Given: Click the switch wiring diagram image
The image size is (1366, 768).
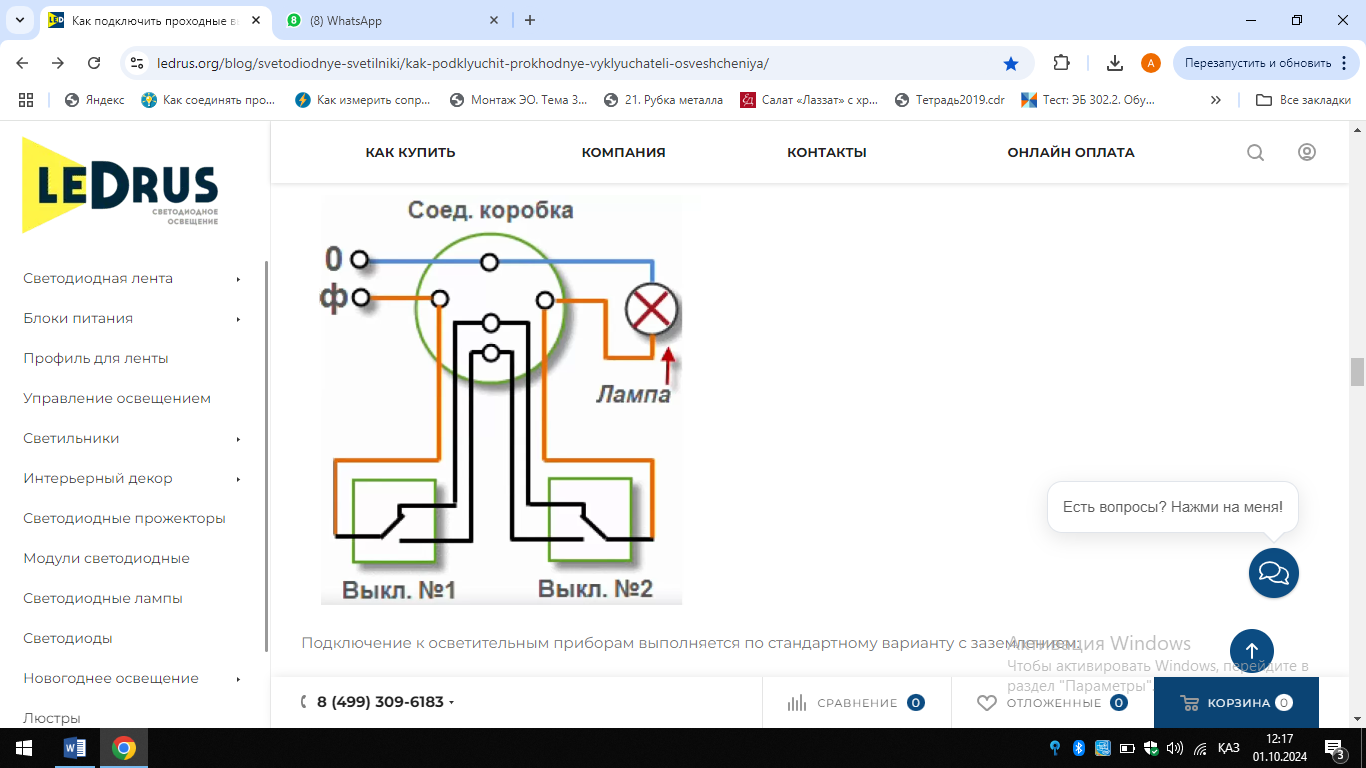Looking at the screenshot, I should click(501, 400).
